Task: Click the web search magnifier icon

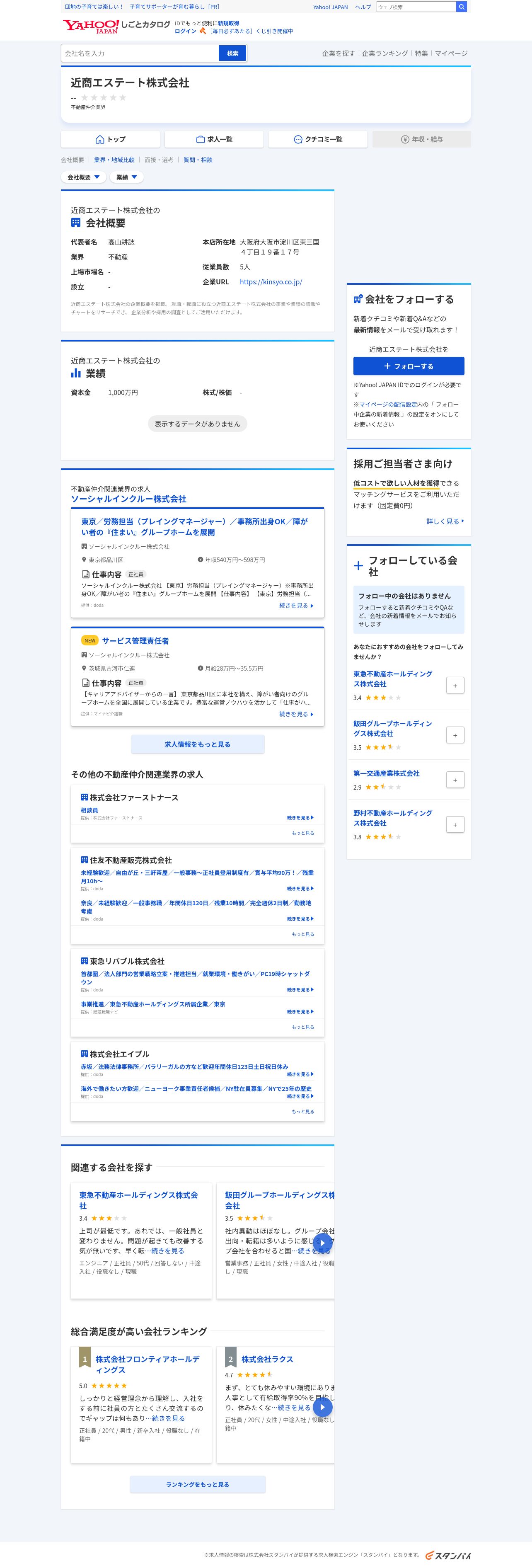Action: pos(462,7)
